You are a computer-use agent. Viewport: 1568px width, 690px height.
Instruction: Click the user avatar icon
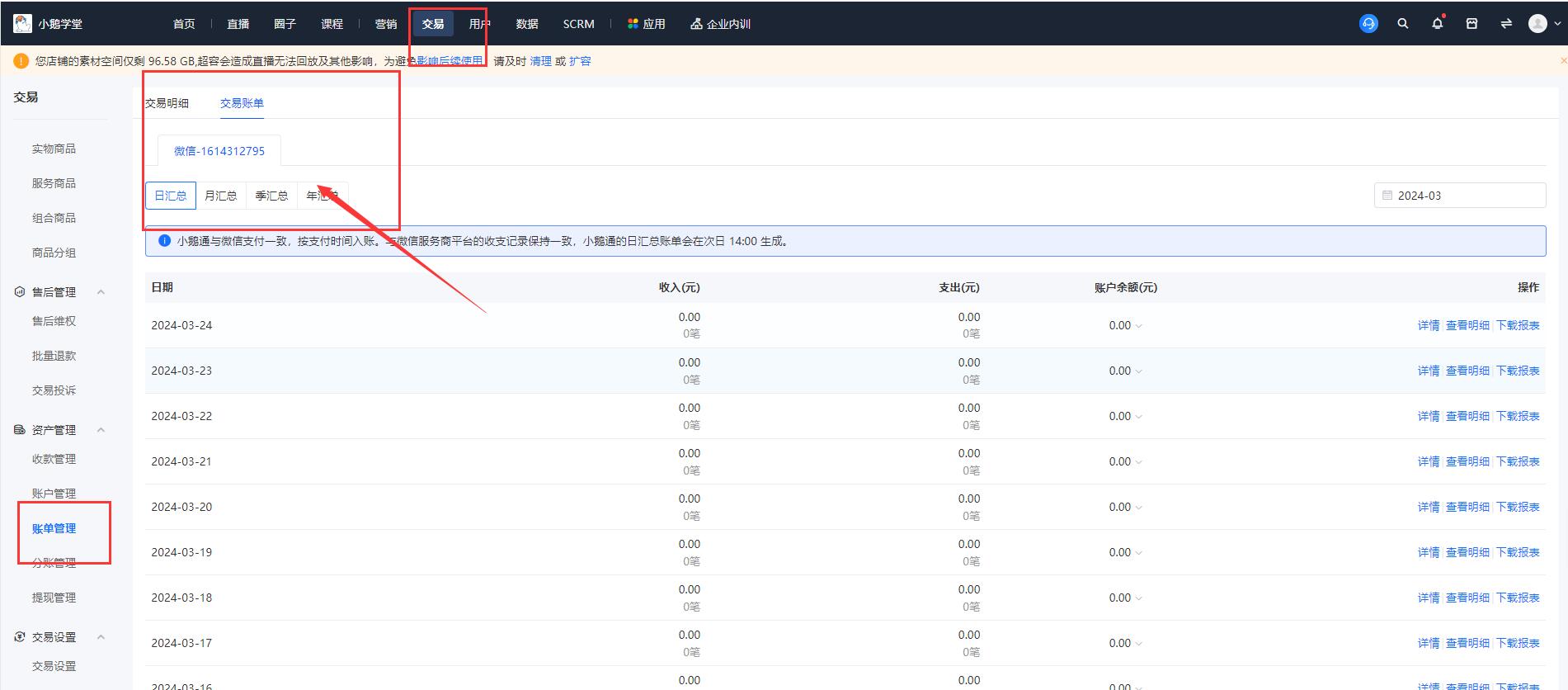coord(1537,24)
